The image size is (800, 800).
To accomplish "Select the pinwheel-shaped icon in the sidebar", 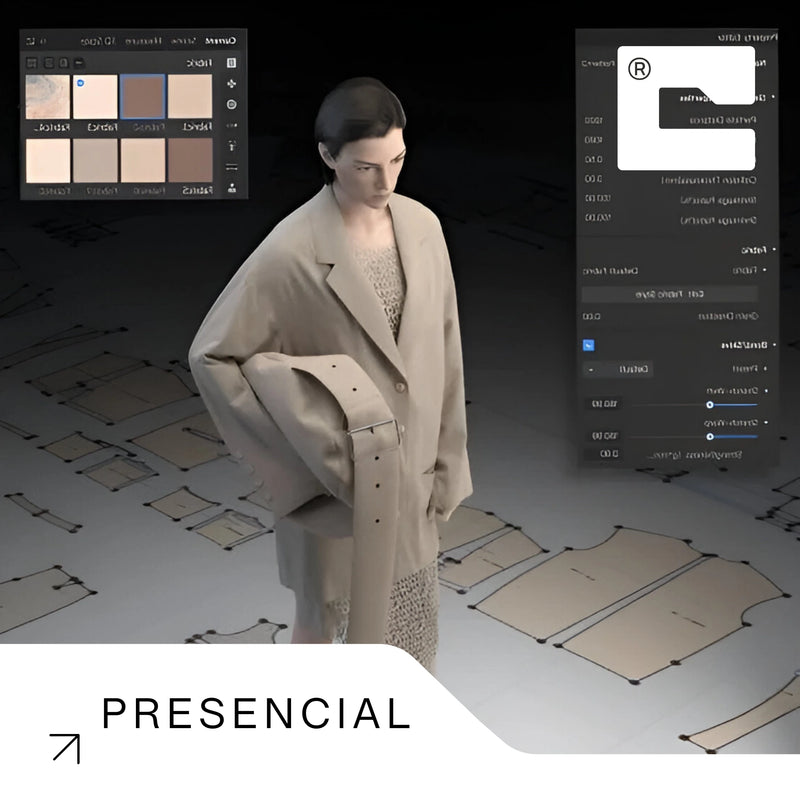I will coord(232,84).
